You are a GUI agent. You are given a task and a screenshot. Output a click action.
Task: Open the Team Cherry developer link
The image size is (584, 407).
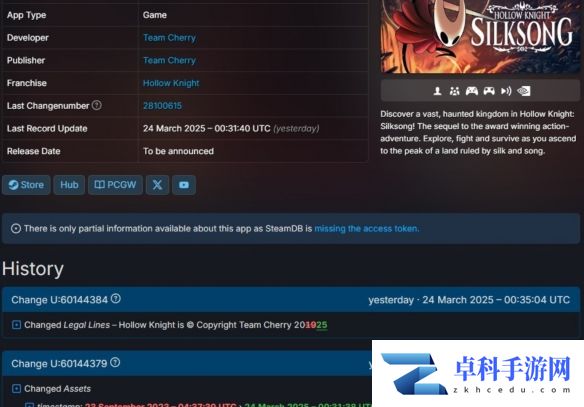point(169,38)
